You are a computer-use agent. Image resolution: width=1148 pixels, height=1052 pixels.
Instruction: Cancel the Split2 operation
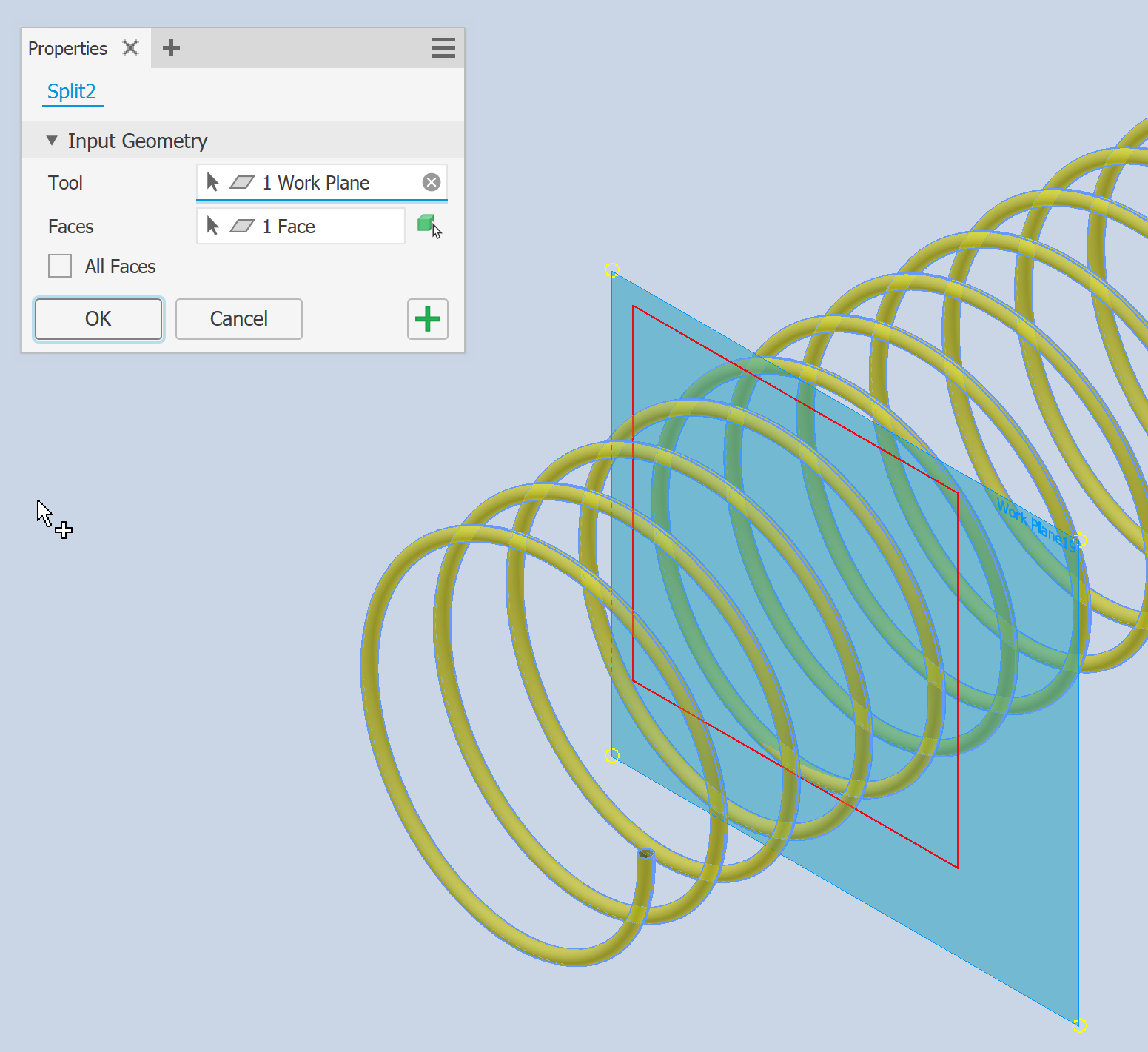click(x=238, y=319)
